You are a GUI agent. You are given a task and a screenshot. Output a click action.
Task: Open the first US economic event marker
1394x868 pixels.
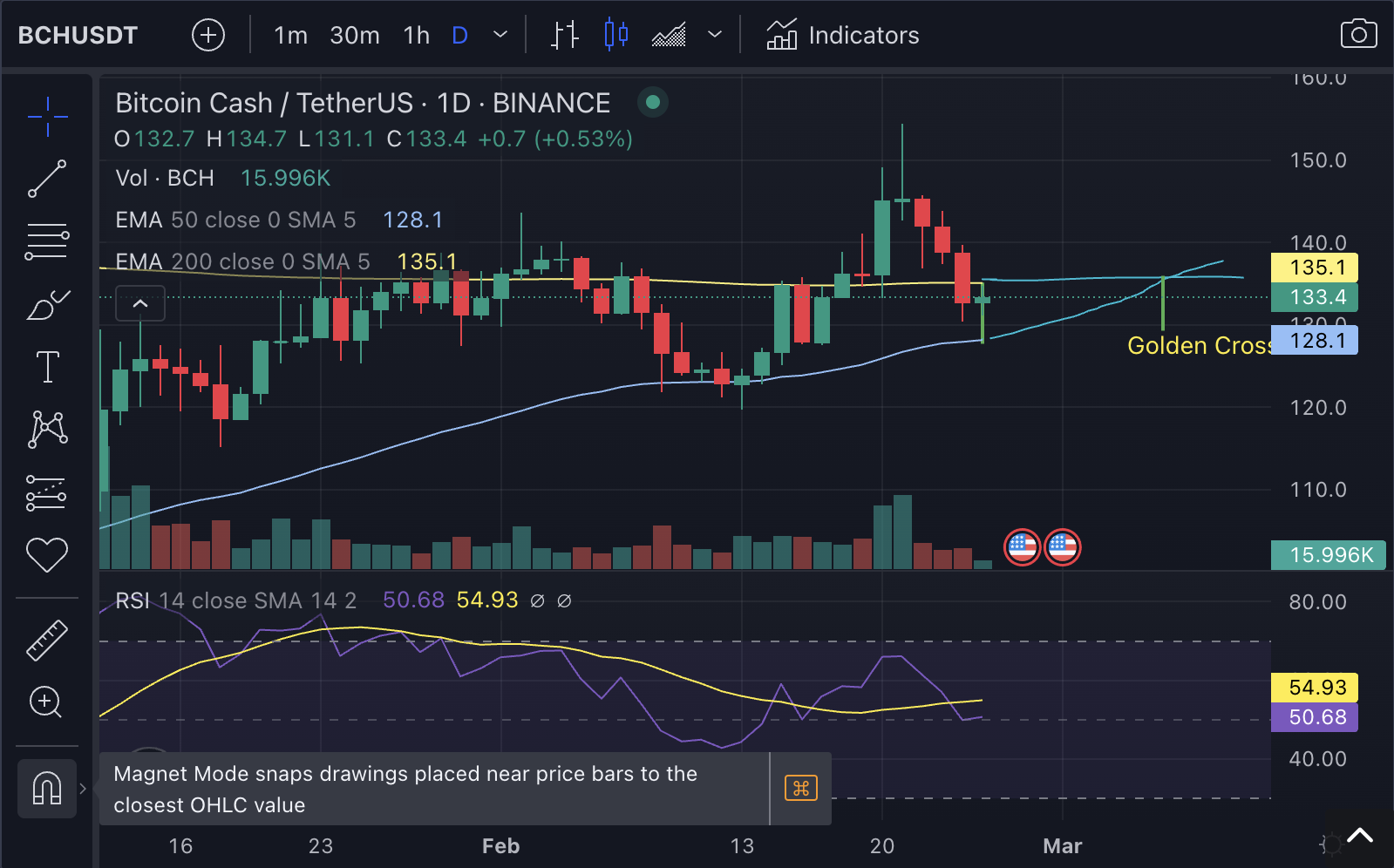1022,547
